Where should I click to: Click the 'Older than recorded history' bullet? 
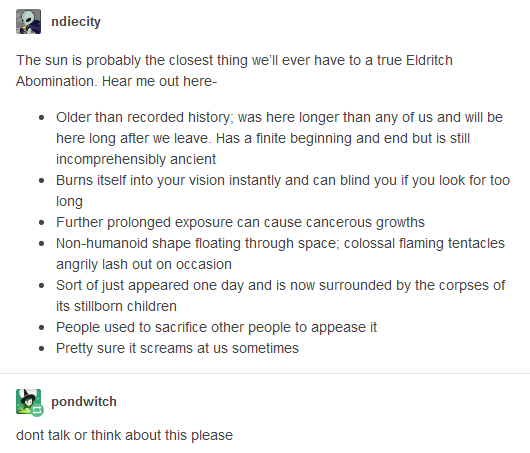pyautogui.click(x=280, y=138)
